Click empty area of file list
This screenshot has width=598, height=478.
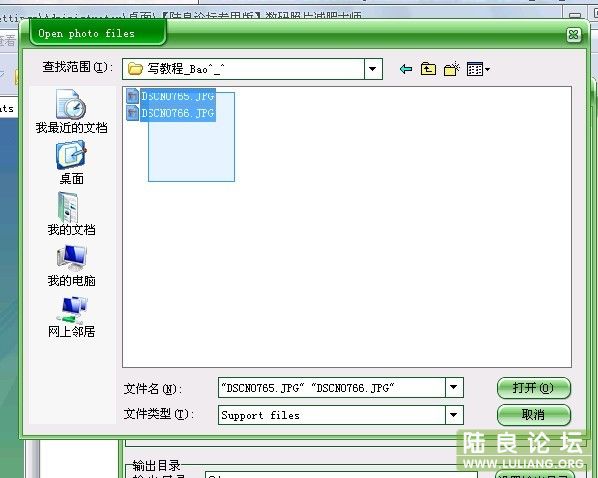[x=381, y=248]
